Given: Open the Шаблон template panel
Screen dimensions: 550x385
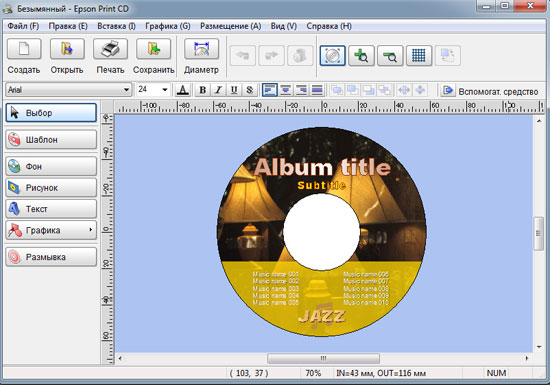Looking at the screenshot, I should [51, 140].
